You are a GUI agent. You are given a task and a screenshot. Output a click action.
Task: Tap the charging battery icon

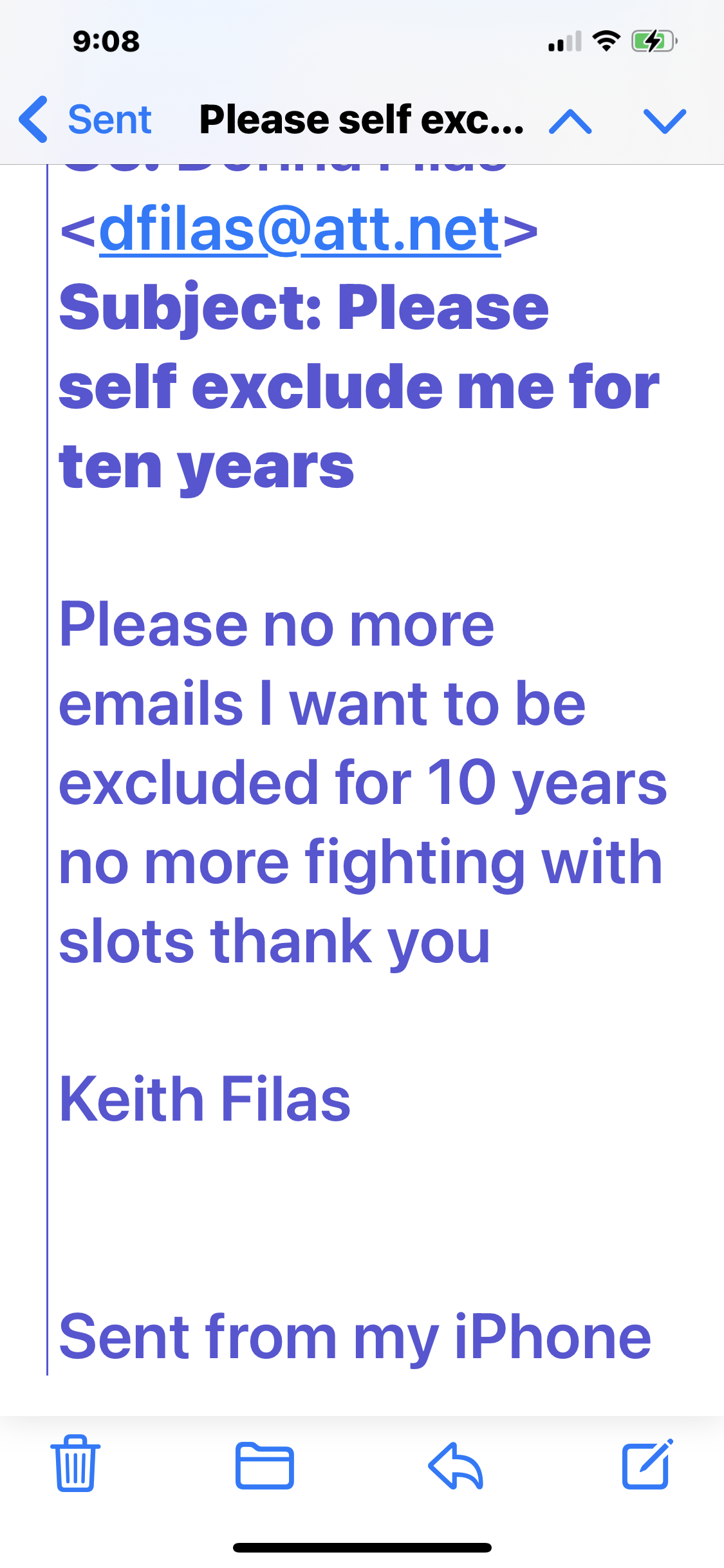(653, 41)
